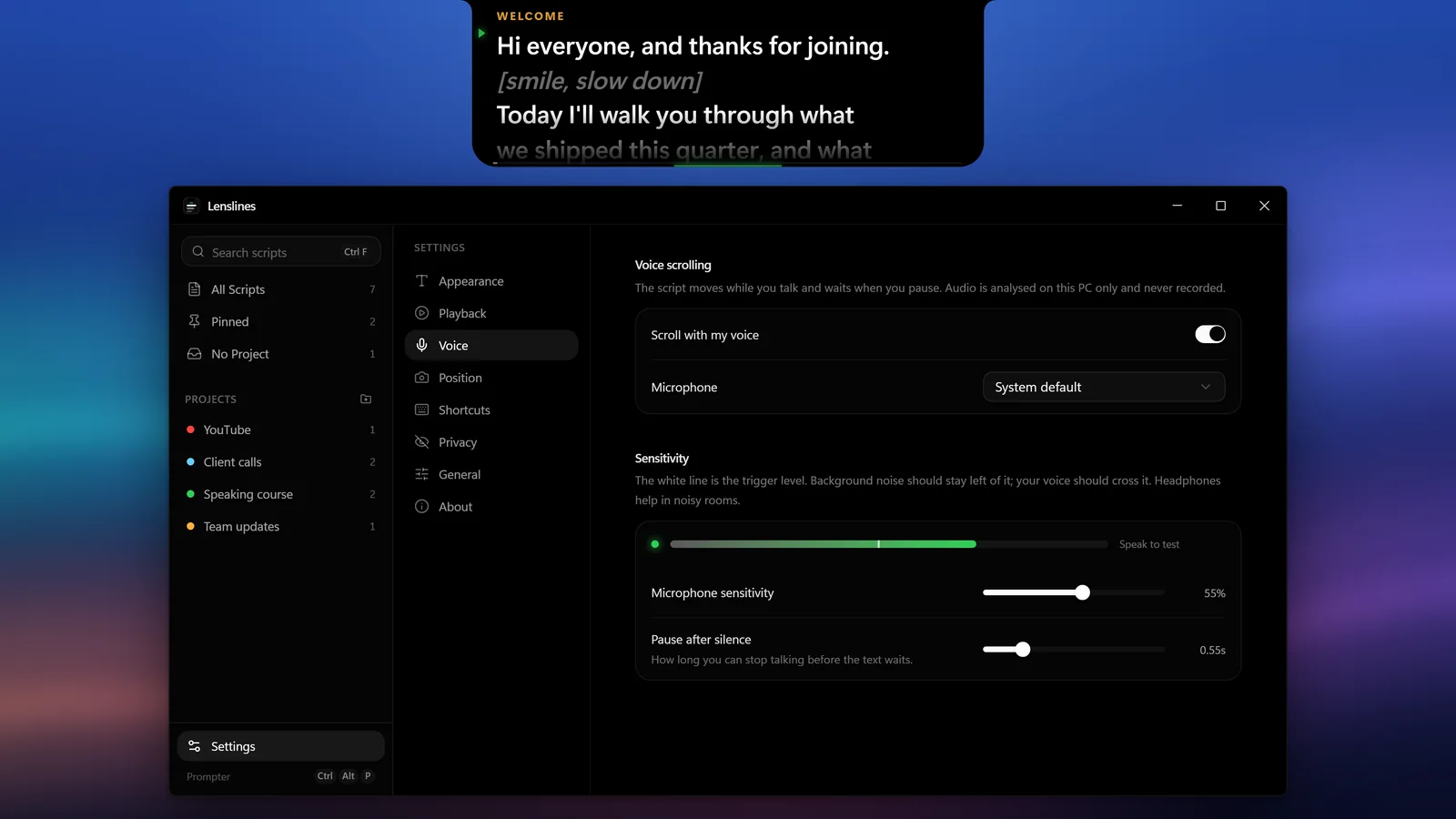
Task: Click the red YouTube project dot
Action: click(x=190, y=430)
